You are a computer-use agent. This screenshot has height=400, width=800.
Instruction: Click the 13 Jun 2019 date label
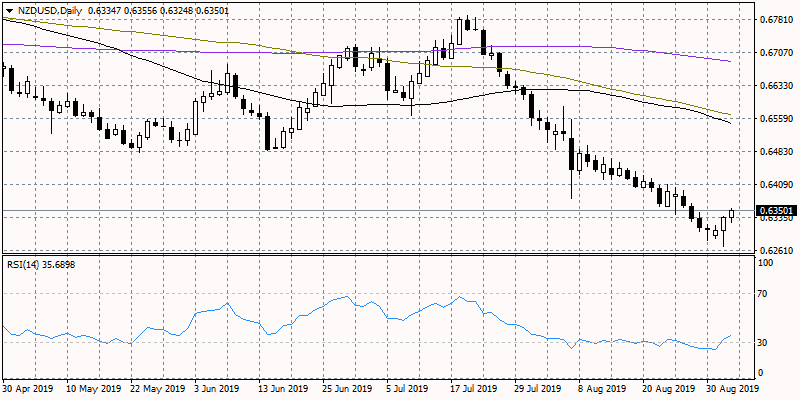283,387
